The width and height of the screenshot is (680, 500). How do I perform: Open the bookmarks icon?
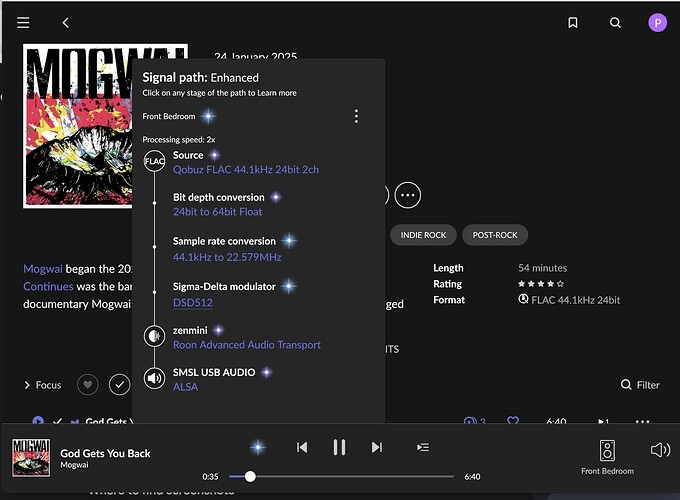572,23
